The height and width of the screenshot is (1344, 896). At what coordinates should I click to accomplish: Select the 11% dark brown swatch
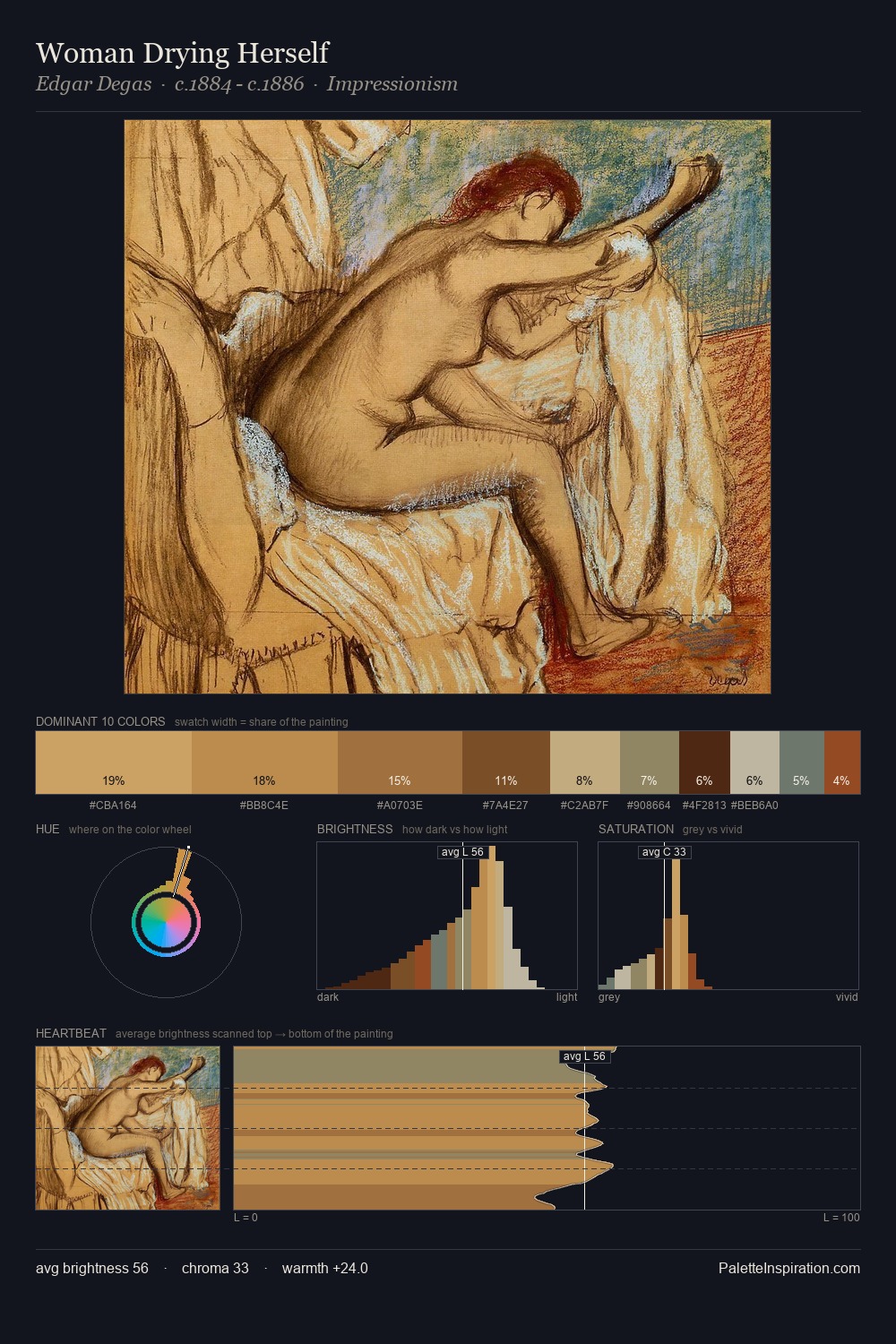505,762
